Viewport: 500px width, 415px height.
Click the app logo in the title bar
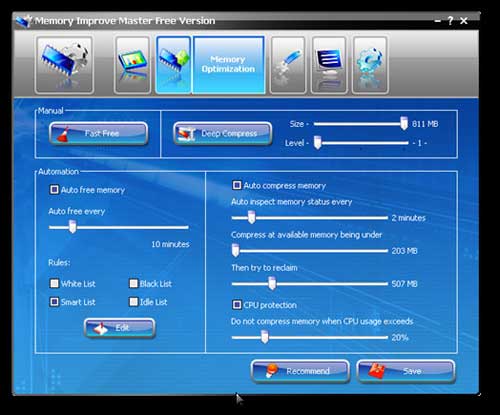point(23,21)
